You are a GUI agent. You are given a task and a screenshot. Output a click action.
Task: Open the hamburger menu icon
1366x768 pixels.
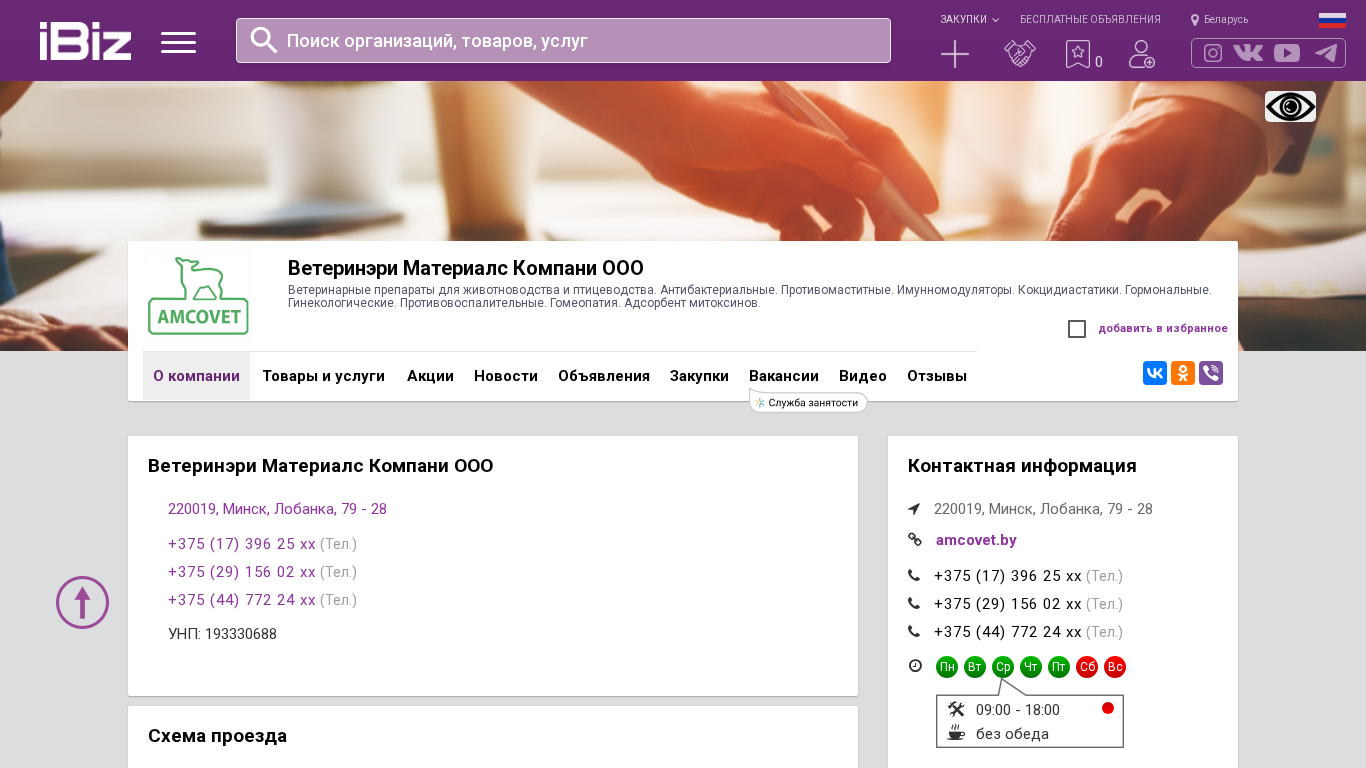(178, 42)
